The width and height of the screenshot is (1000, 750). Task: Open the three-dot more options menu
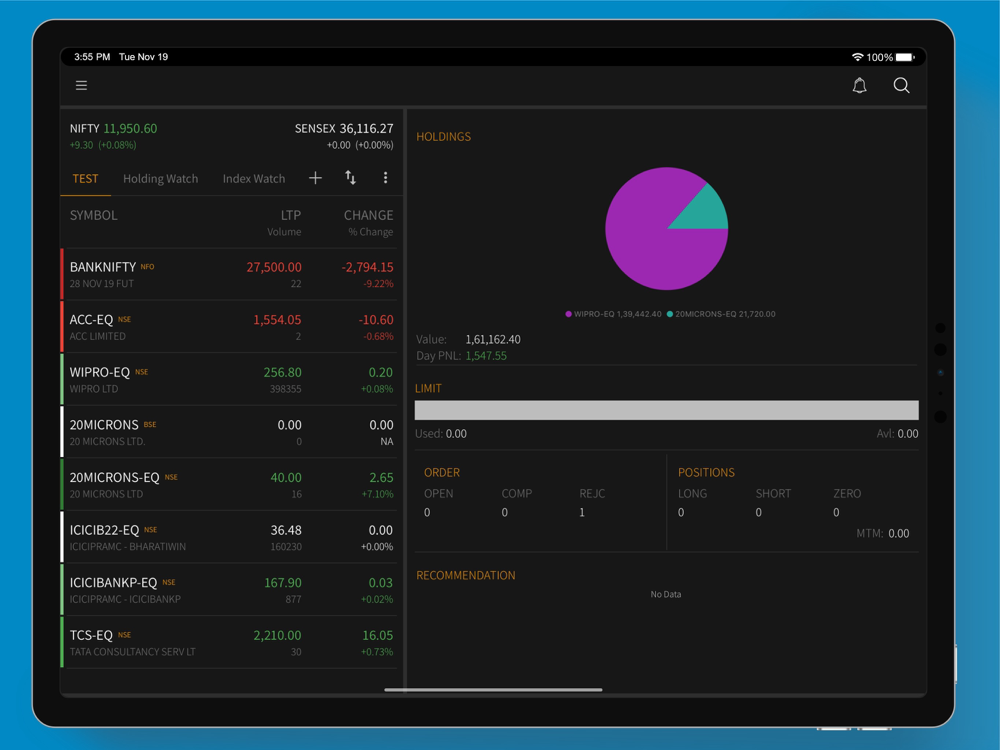(385, 178)
